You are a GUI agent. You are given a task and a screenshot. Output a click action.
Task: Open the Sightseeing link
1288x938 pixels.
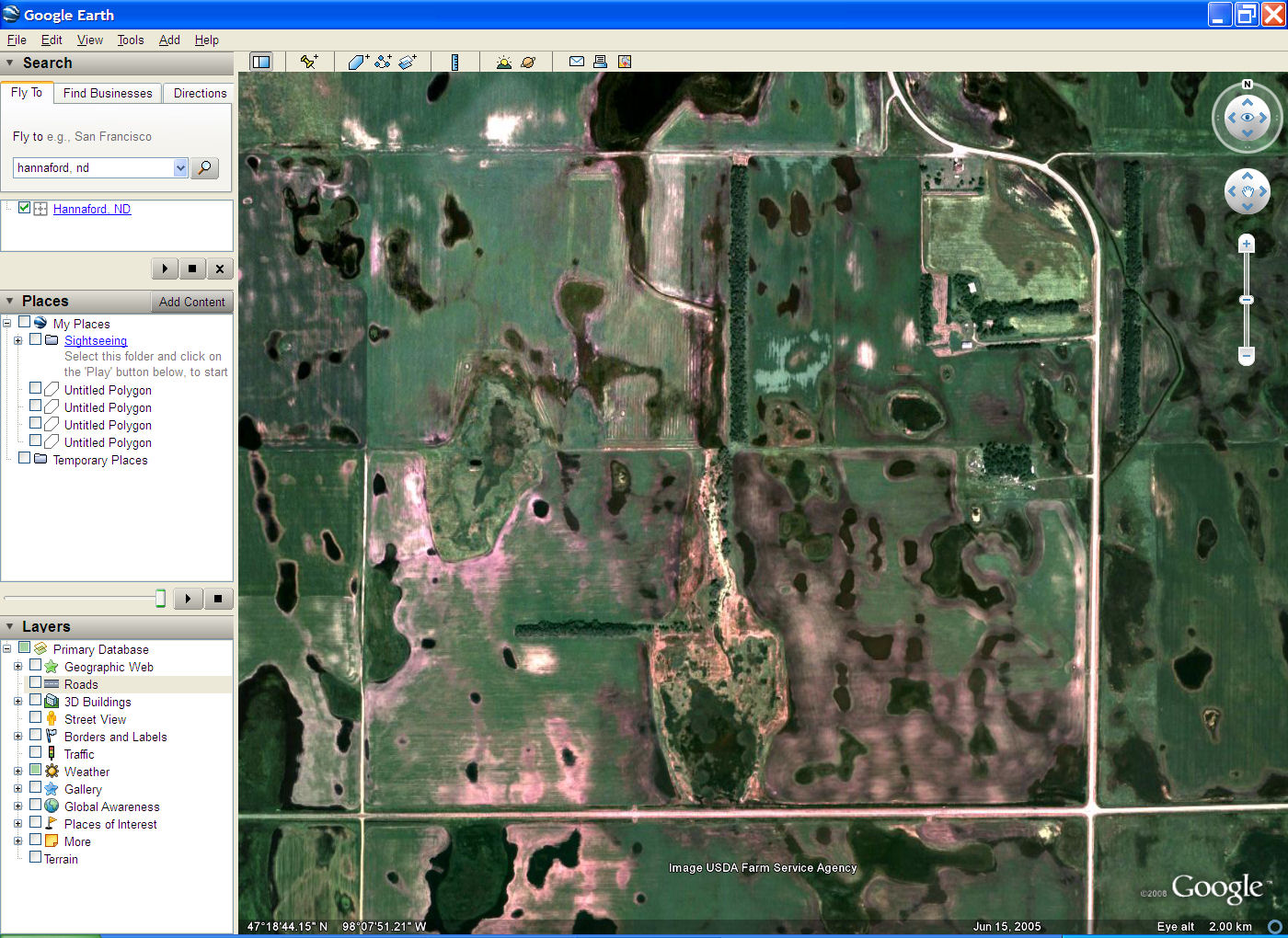(x=96, y=340)
